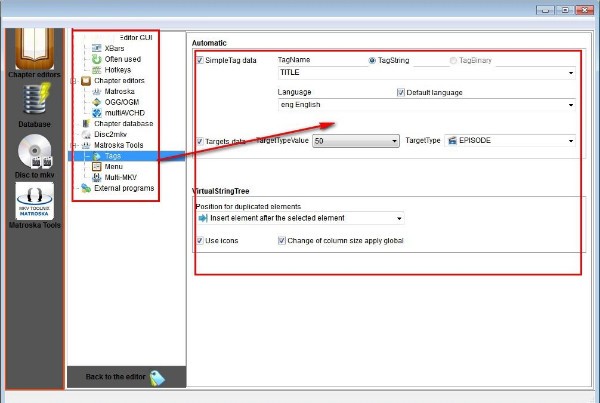The width and height of the screenshot is (600, 403).
Task: Select multiAVCHD tree entry
Action: (125, 113)
